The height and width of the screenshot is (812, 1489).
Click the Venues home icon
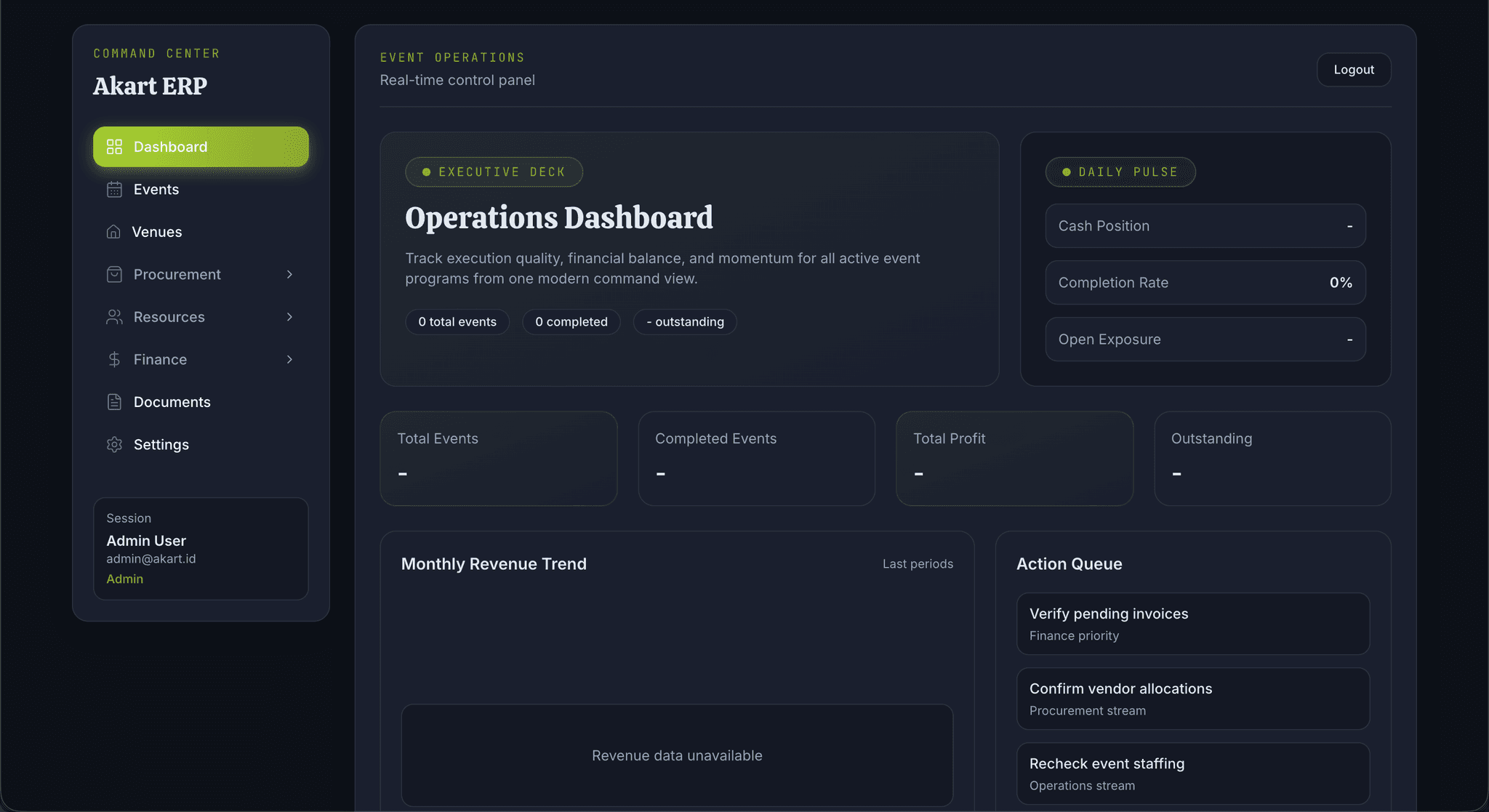click(x=113, y=232)
